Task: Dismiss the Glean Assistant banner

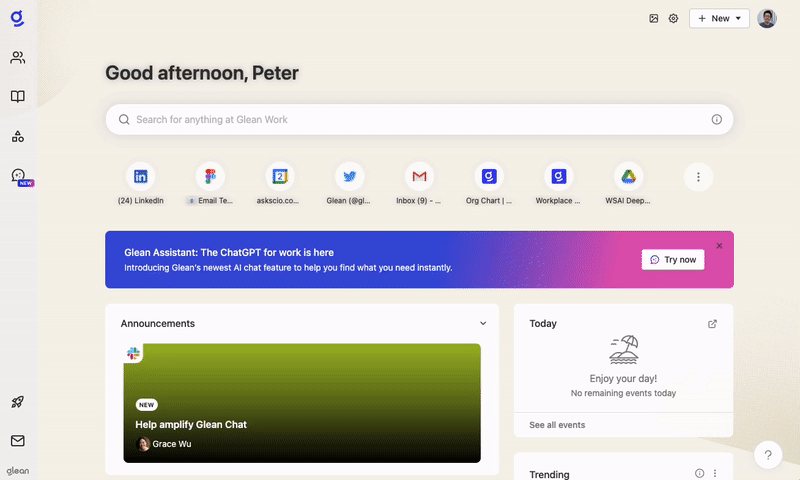Action: 719,246
